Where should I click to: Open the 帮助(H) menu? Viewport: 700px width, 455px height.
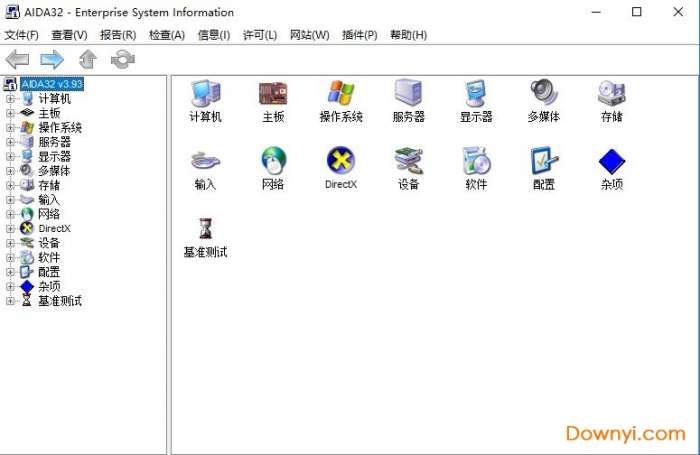point(408,35)
